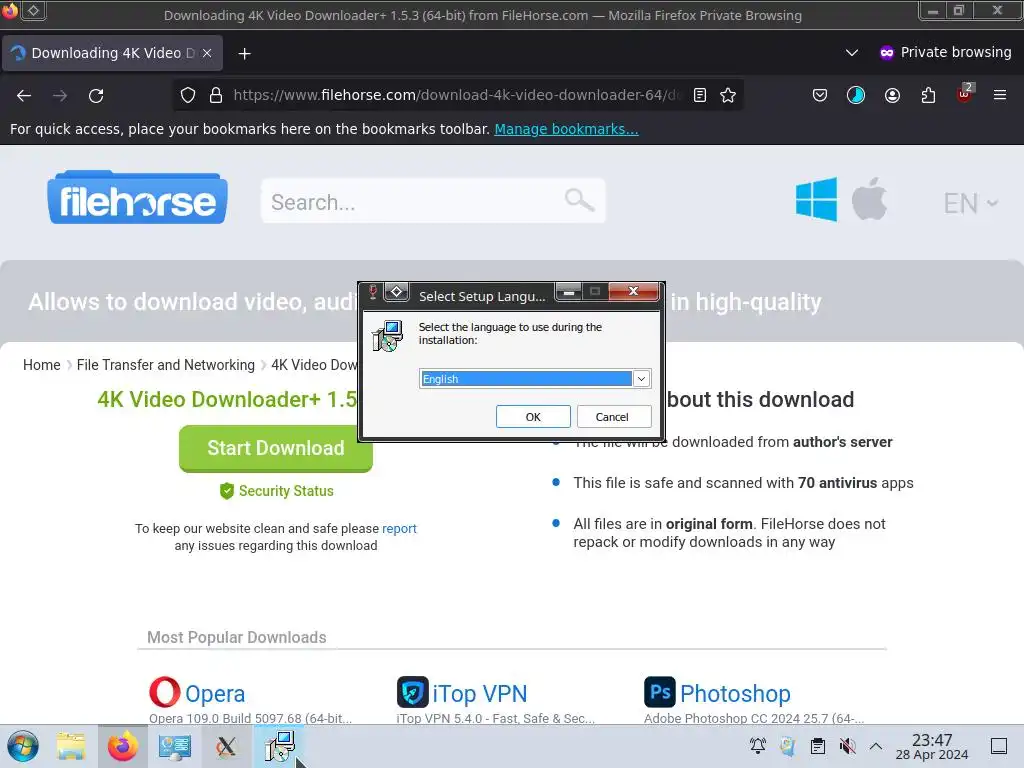Click the search magnifier icon

(579, 200)
